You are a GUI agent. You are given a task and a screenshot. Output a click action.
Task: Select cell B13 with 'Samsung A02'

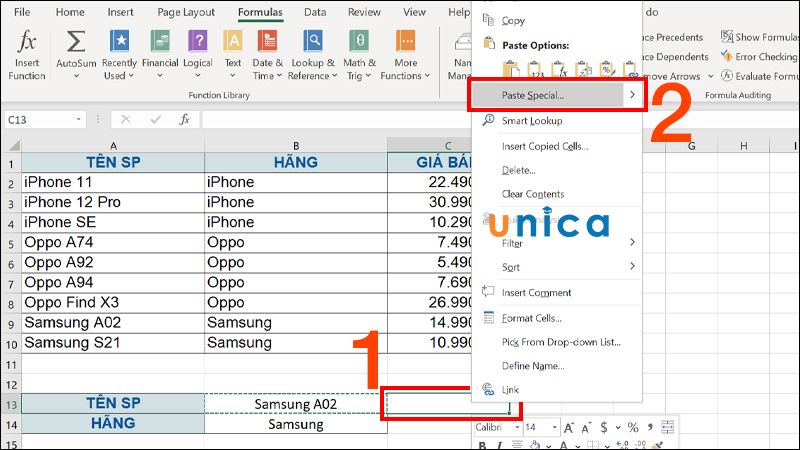click(x=296, y=404)
